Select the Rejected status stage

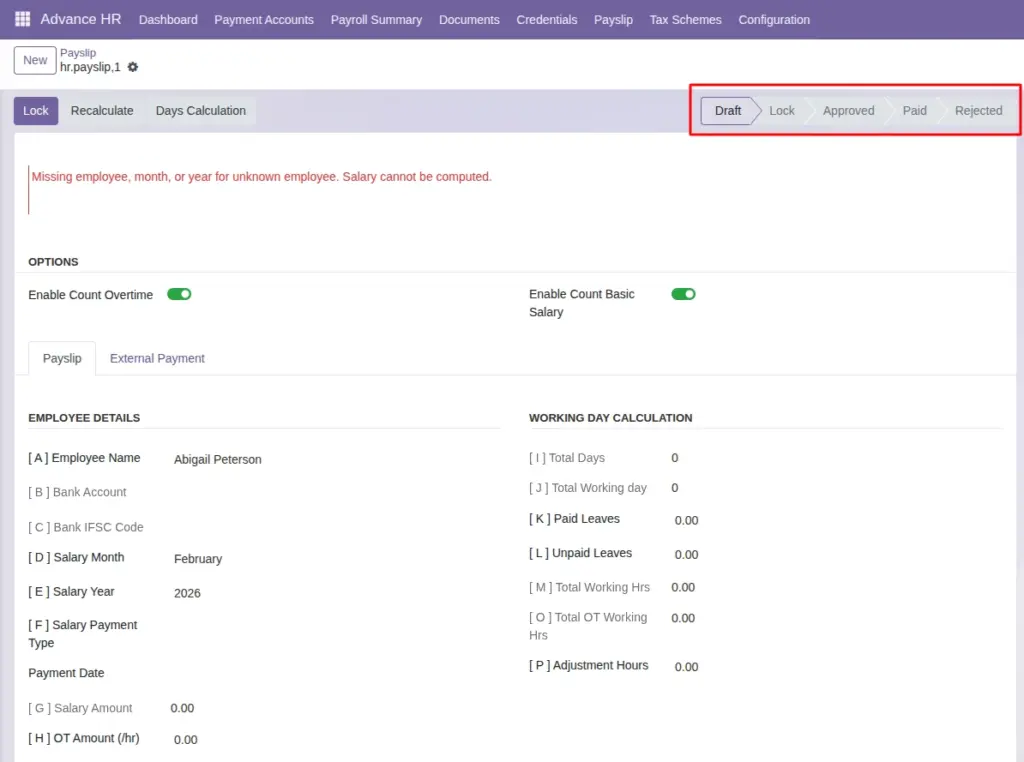pyautogui.click(x=978, y=111)
